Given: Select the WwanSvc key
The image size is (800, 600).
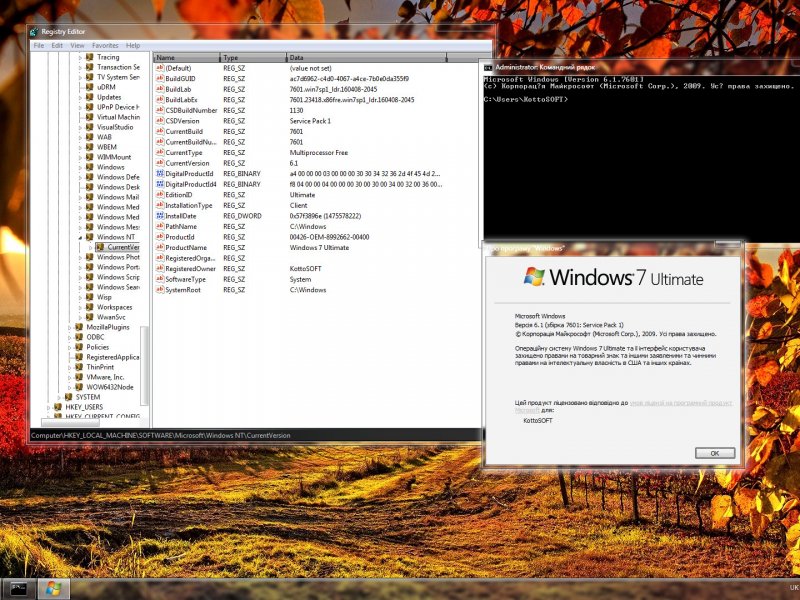Looking at the screenshot, I should pyautogui.click(x=111, y=317).
